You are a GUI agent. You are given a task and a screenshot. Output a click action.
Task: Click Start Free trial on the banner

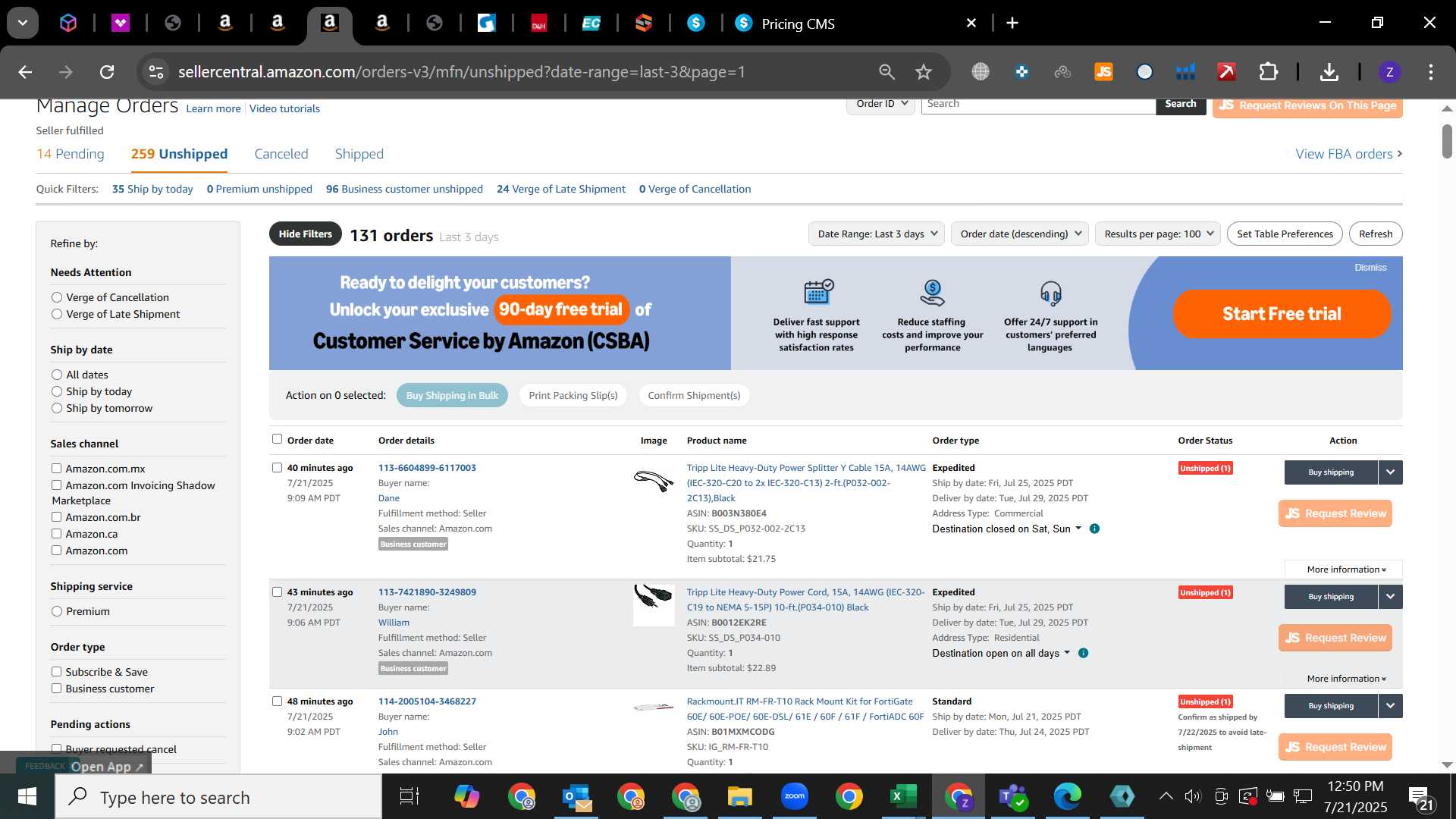(1282, 314)
